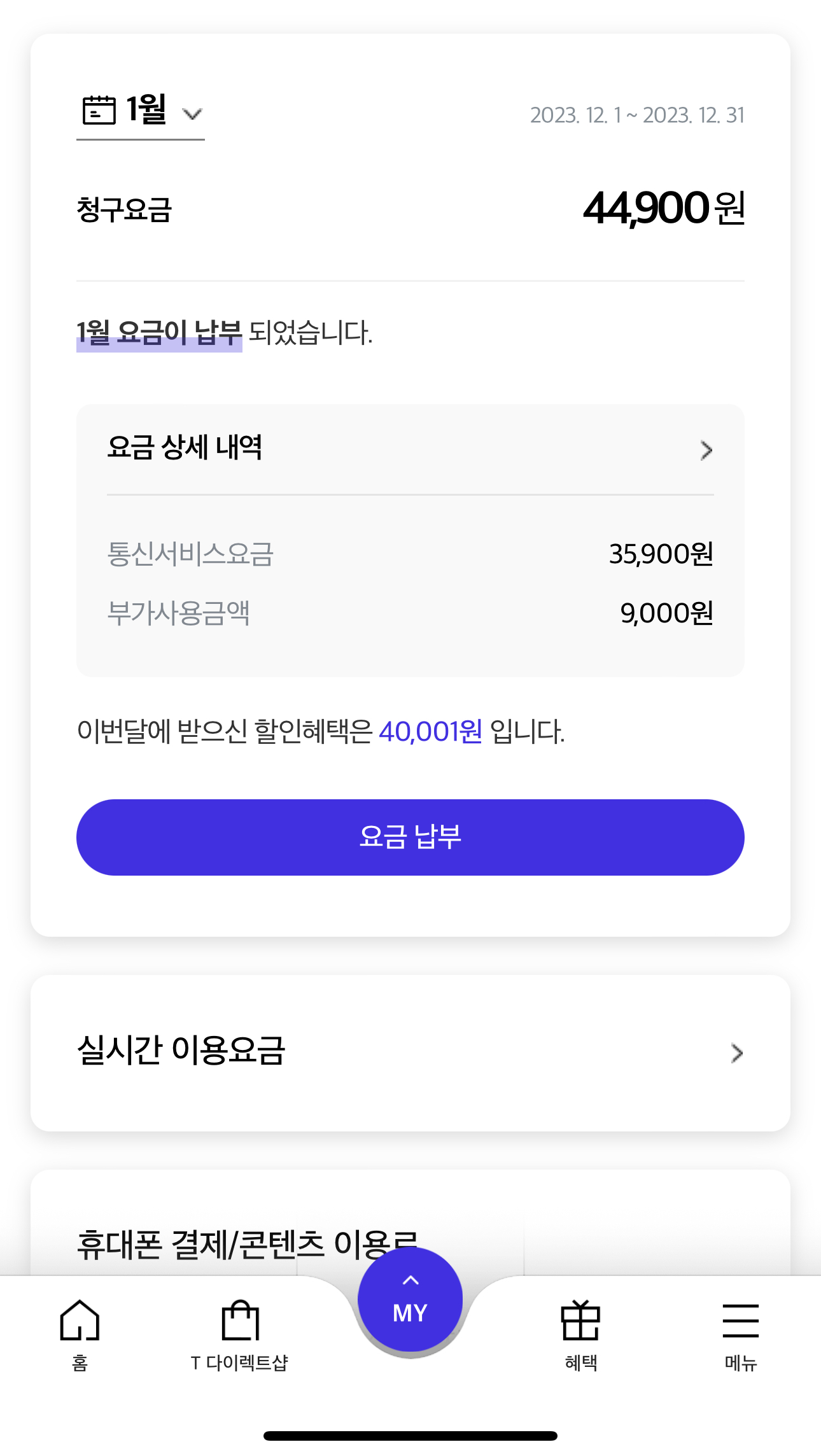The height and width of the screenshot is (1456, 821).
Task: Tap the highlighted 1월 요금이 납부 text
Action: point(159,333)
